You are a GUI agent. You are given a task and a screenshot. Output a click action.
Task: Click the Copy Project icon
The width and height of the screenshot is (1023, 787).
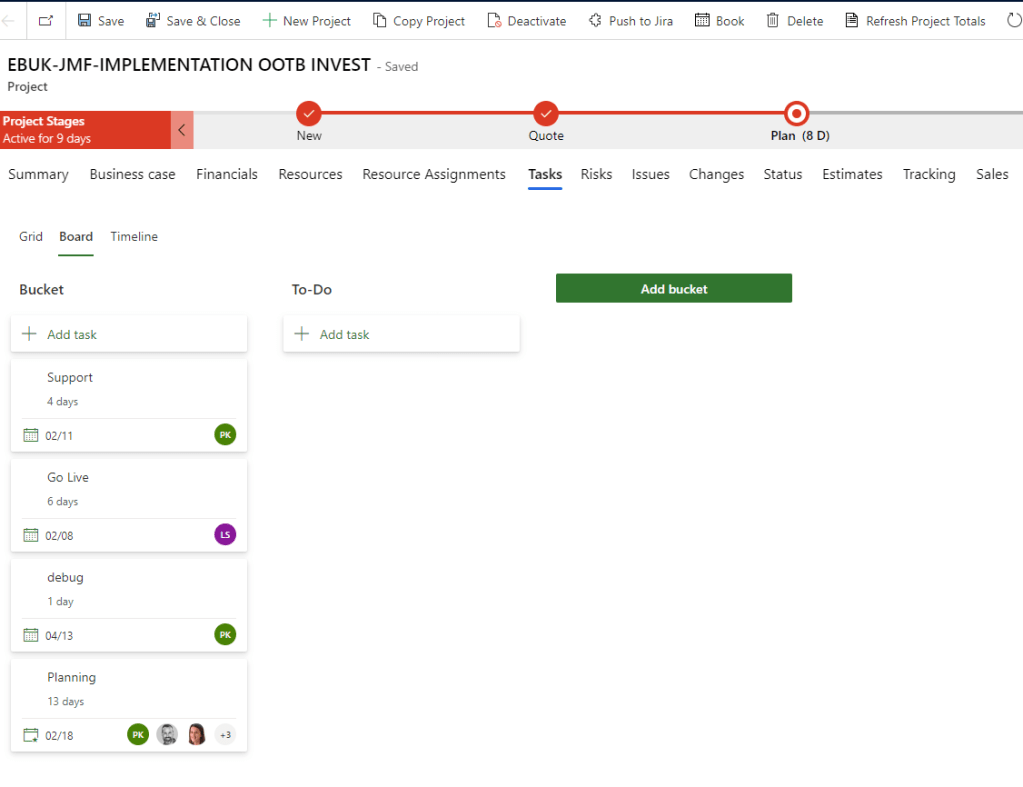pyautogui.click(x=380, y=21)
